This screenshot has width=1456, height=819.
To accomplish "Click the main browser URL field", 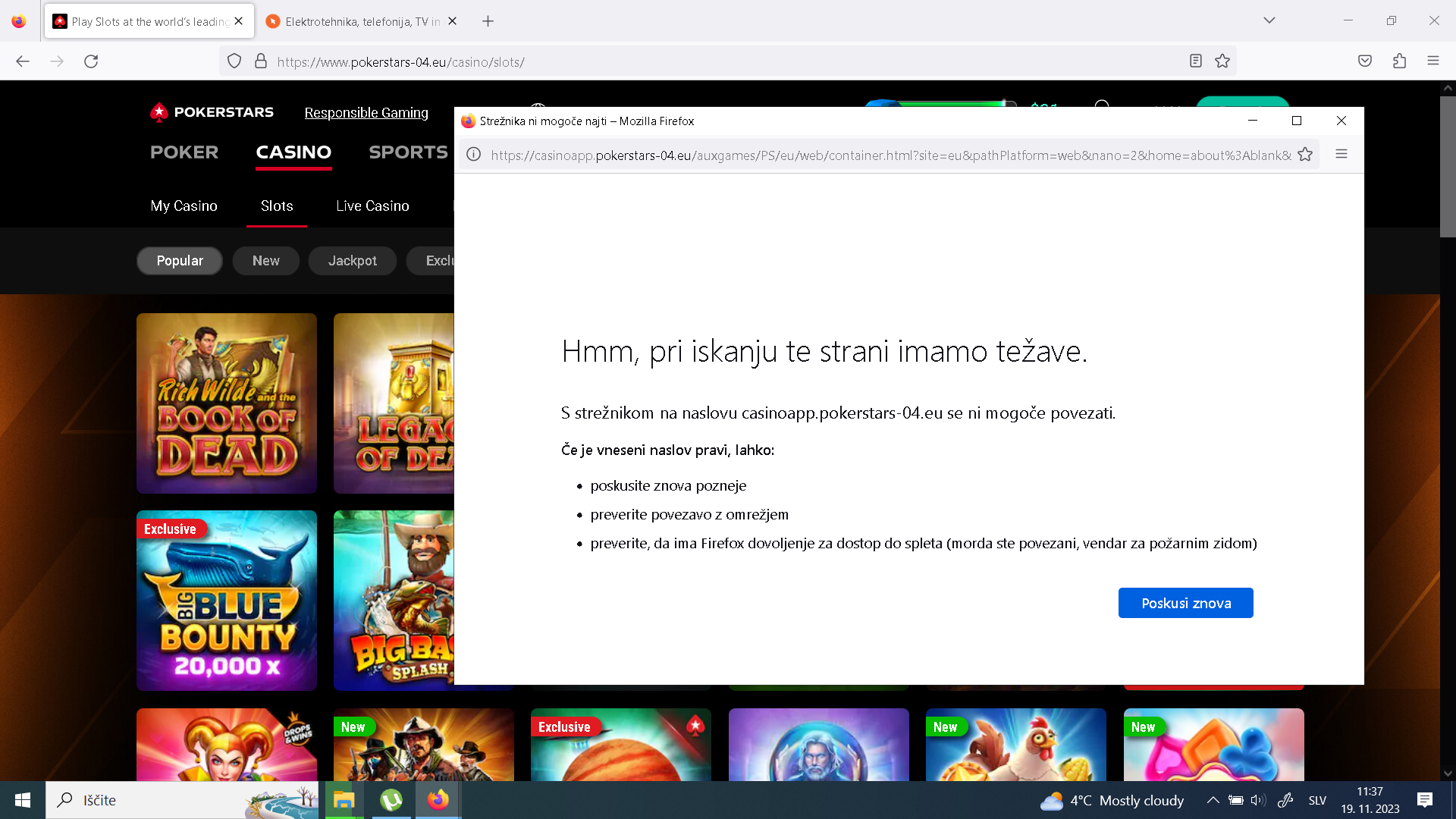I will pyautogui.click(x=728, y=61).
